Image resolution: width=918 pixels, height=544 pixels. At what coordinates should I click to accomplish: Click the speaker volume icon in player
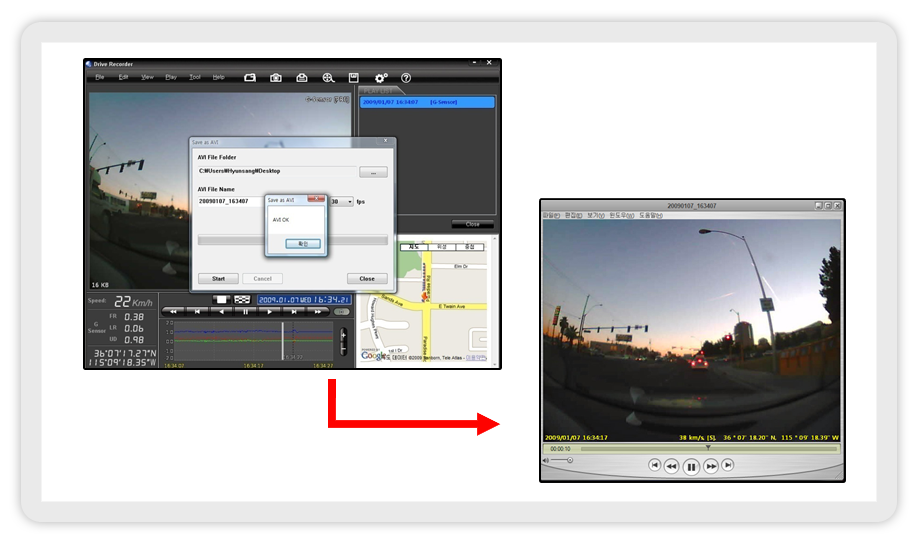pyautogui.click(x=546, y=460)
